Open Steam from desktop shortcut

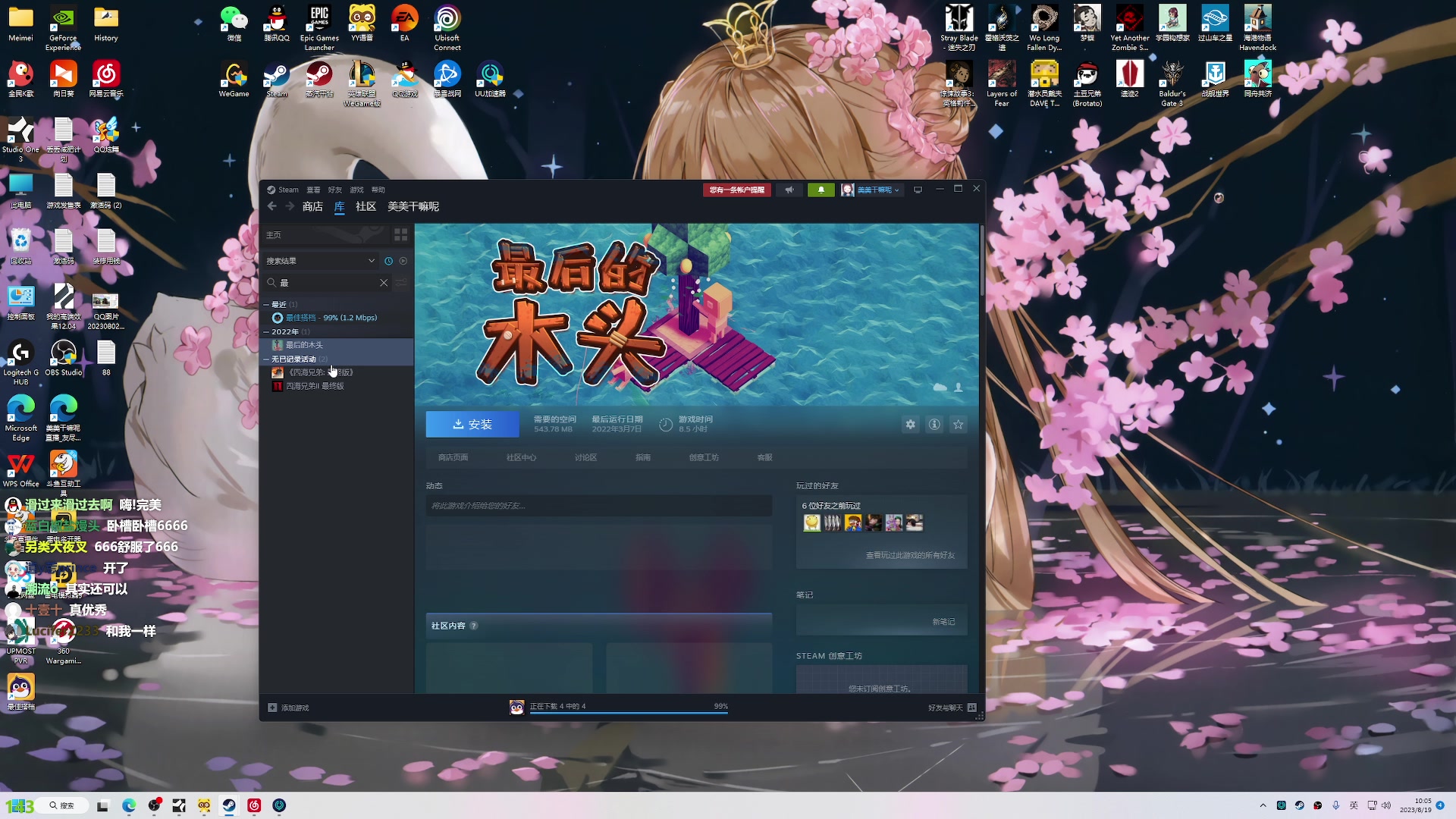coord(277,80)
